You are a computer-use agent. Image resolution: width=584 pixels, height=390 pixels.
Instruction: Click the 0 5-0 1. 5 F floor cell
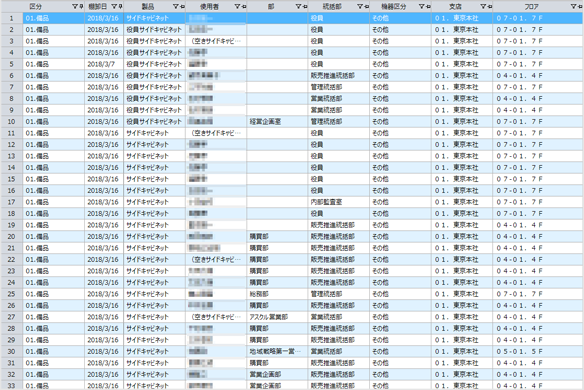pos(538,351)
